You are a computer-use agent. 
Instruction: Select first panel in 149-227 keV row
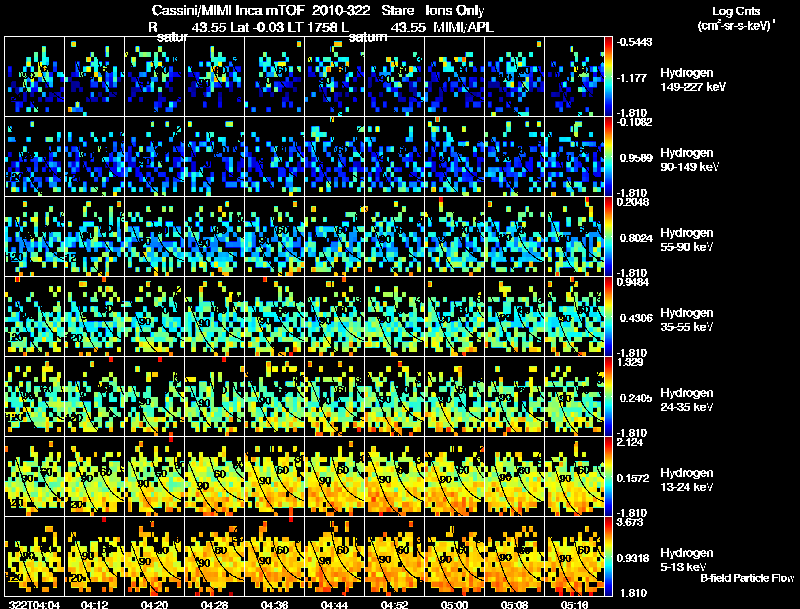tap(34, 77)
